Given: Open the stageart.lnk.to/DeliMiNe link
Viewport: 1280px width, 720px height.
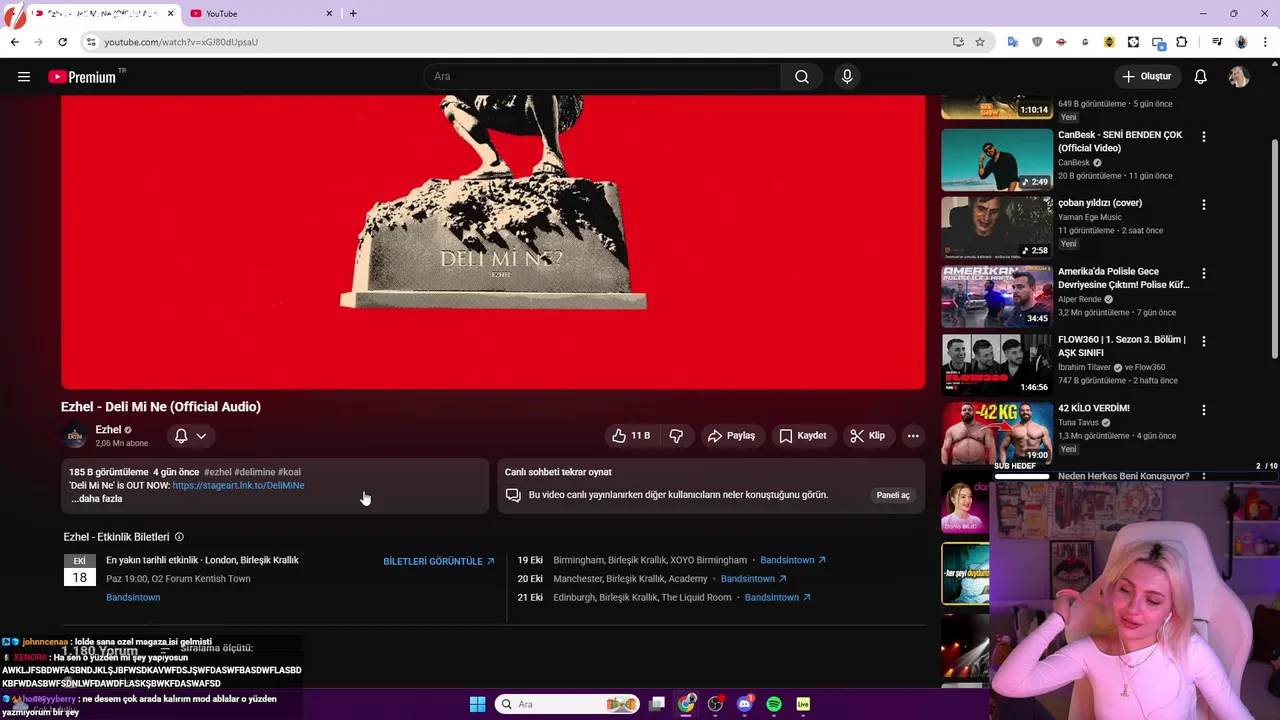Looking at the screenshot, I should coord(238,486).
